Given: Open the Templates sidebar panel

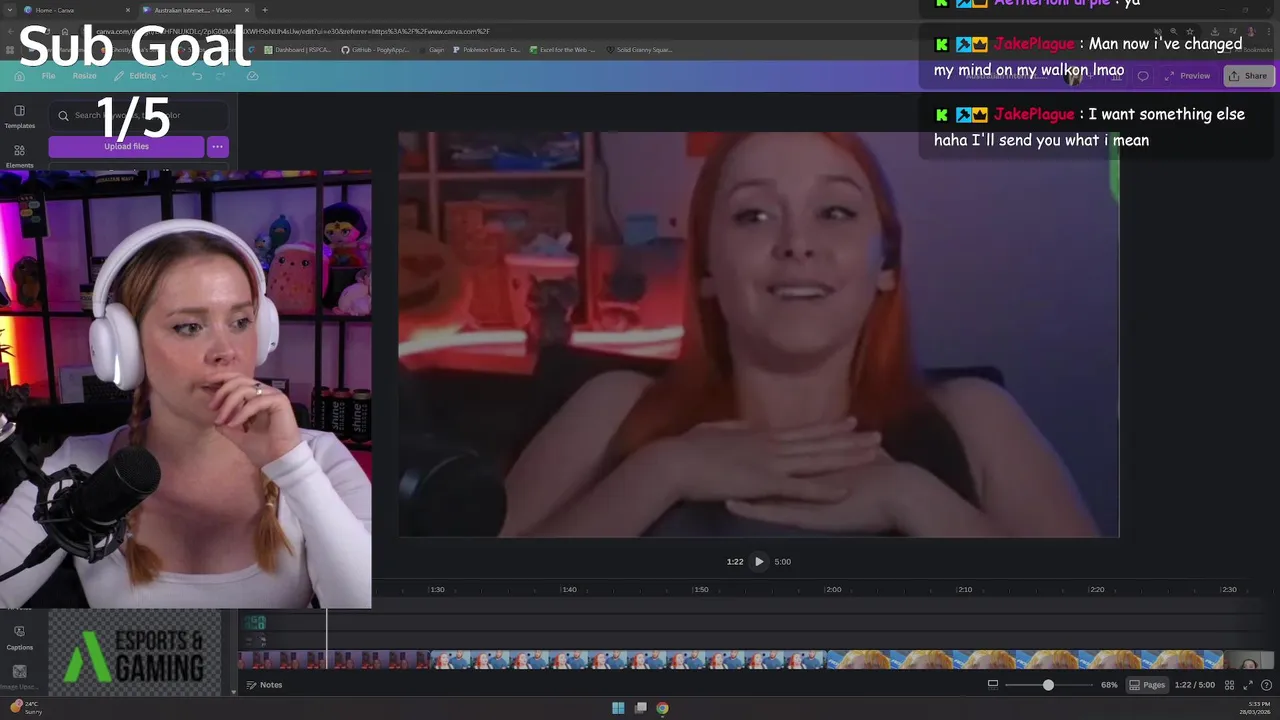Looking at the screenshot, I should tap(19, 116).
